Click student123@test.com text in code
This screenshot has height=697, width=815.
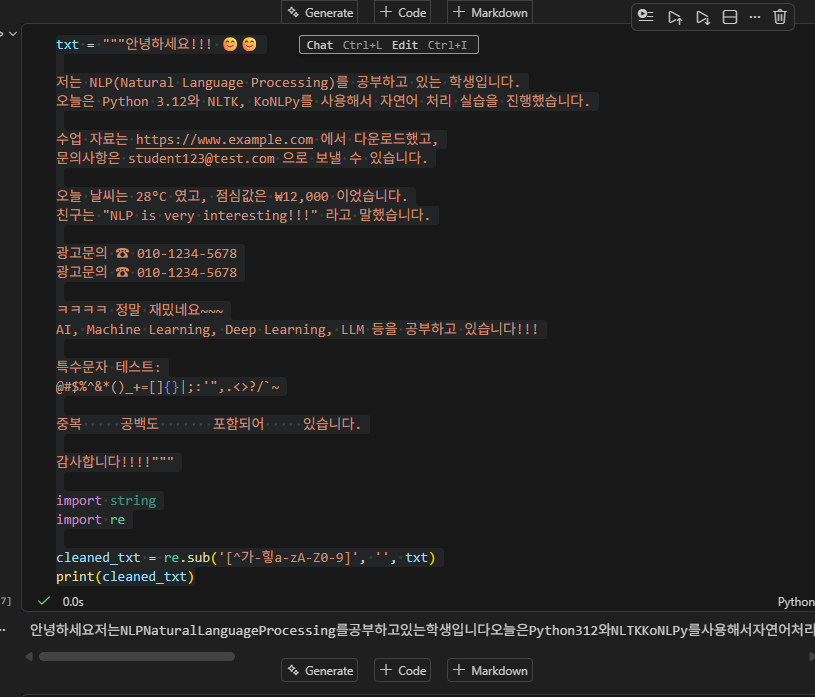point(201,158)
